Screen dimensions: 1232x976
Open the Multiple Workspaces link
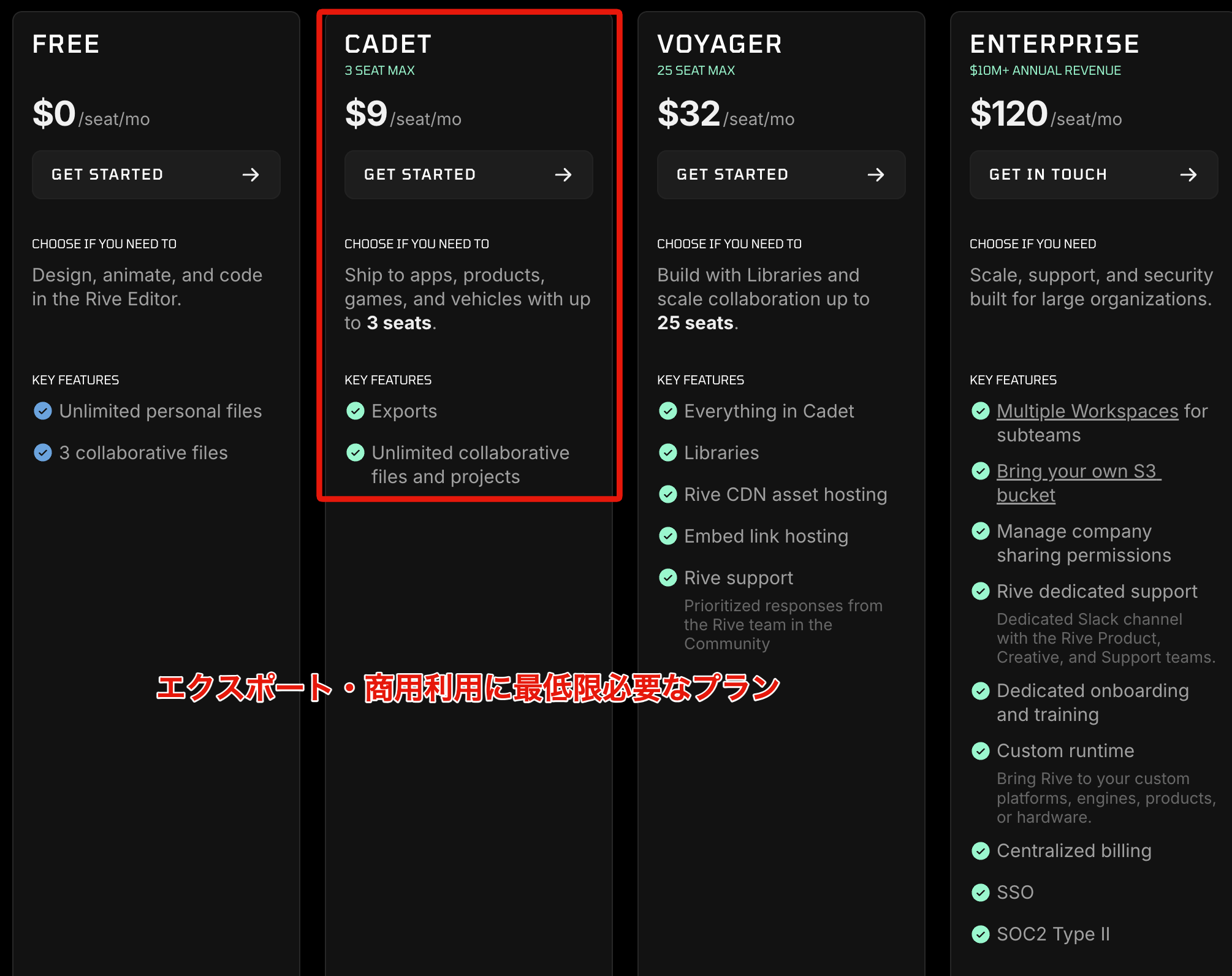coord(1087,411)
